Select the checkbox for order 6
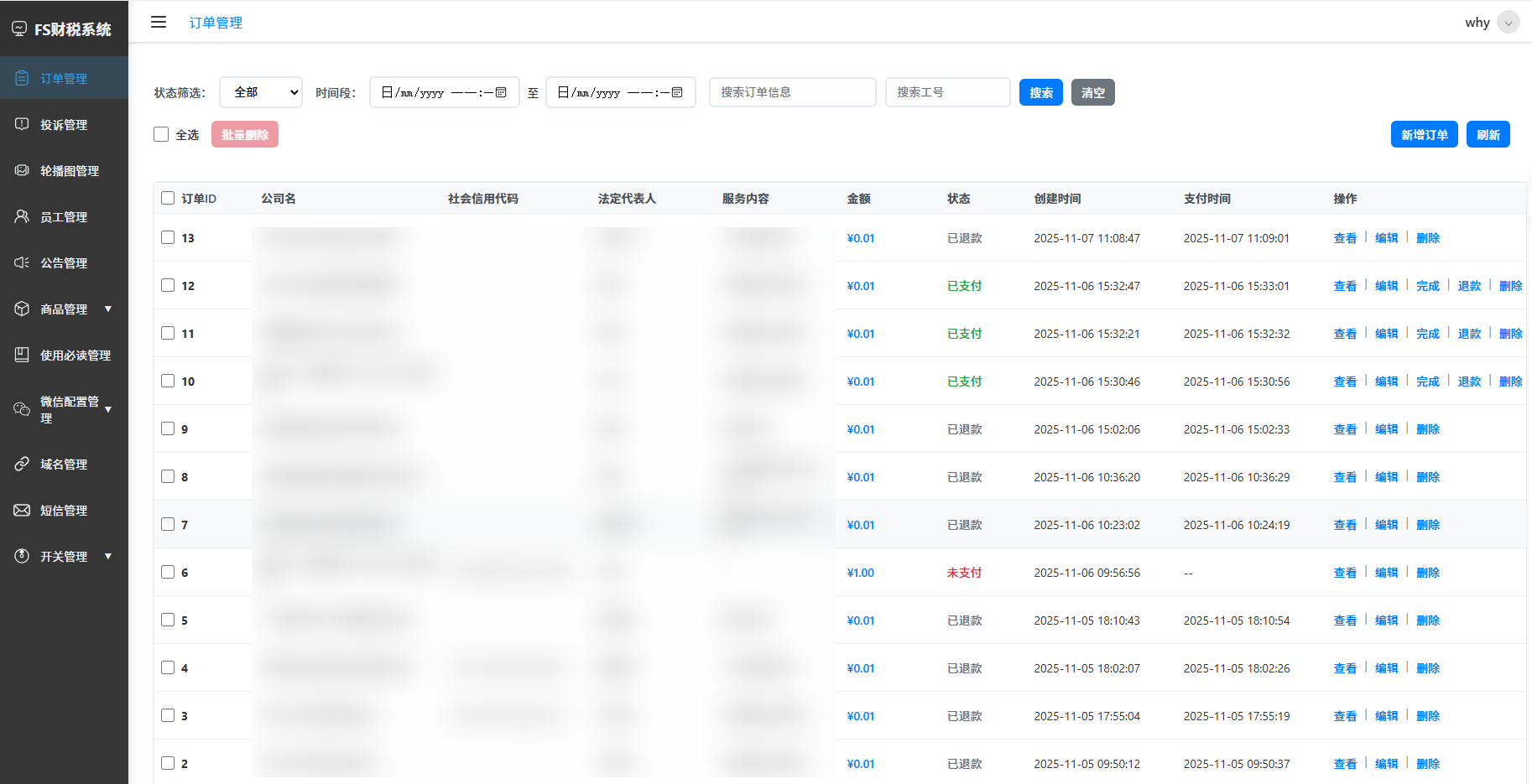 (168, 572)
